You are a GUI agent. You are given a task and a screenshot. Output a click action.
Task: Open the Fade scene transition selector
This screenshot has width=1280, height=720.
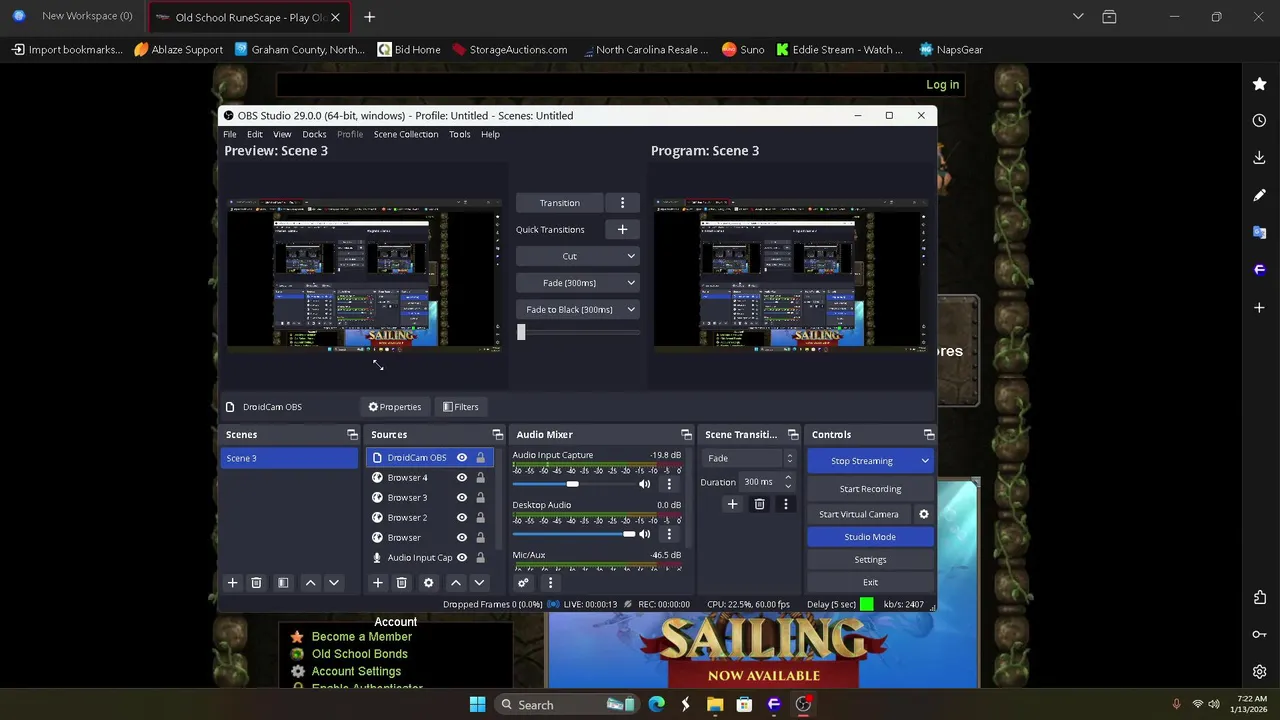[750, 459]
